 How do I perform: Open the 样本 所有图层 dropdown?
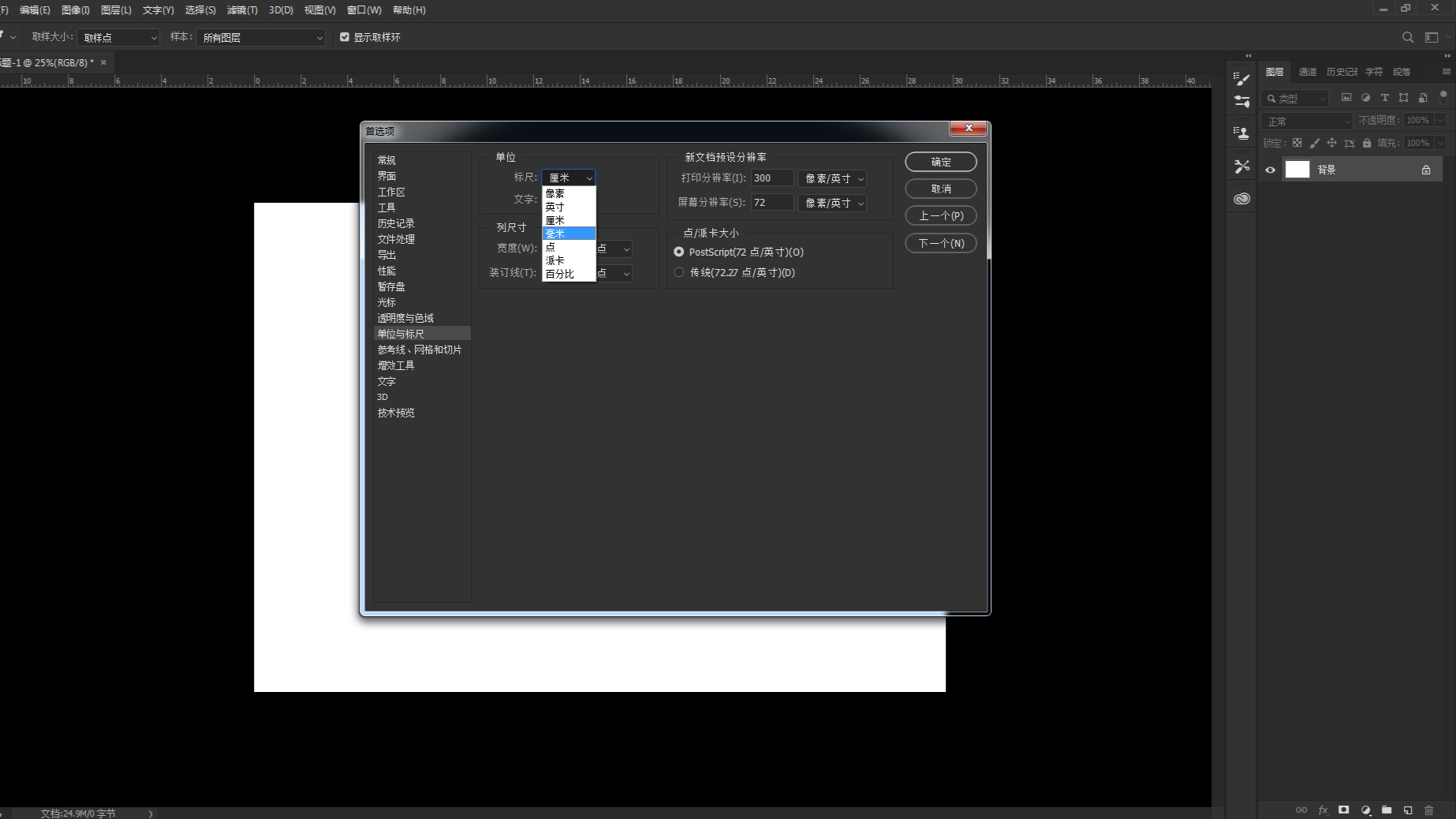click(x=260, y=37)
